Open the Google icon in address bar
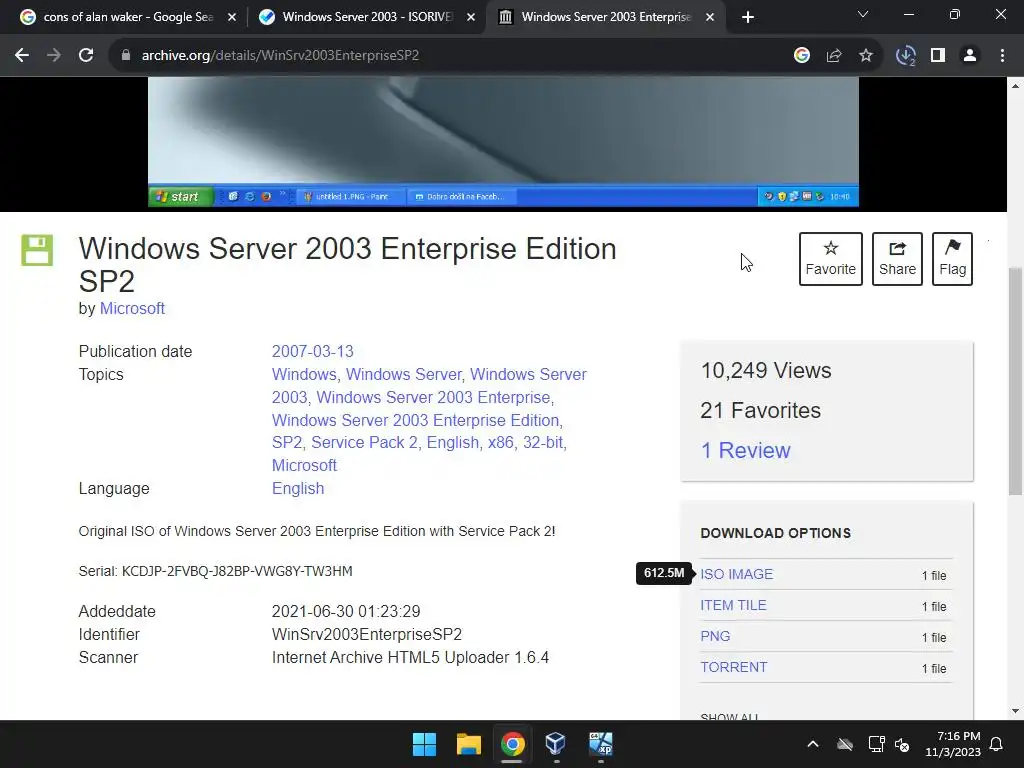Image resolution: width=1024 pixels, height=768 pixels. click(802, 56)
